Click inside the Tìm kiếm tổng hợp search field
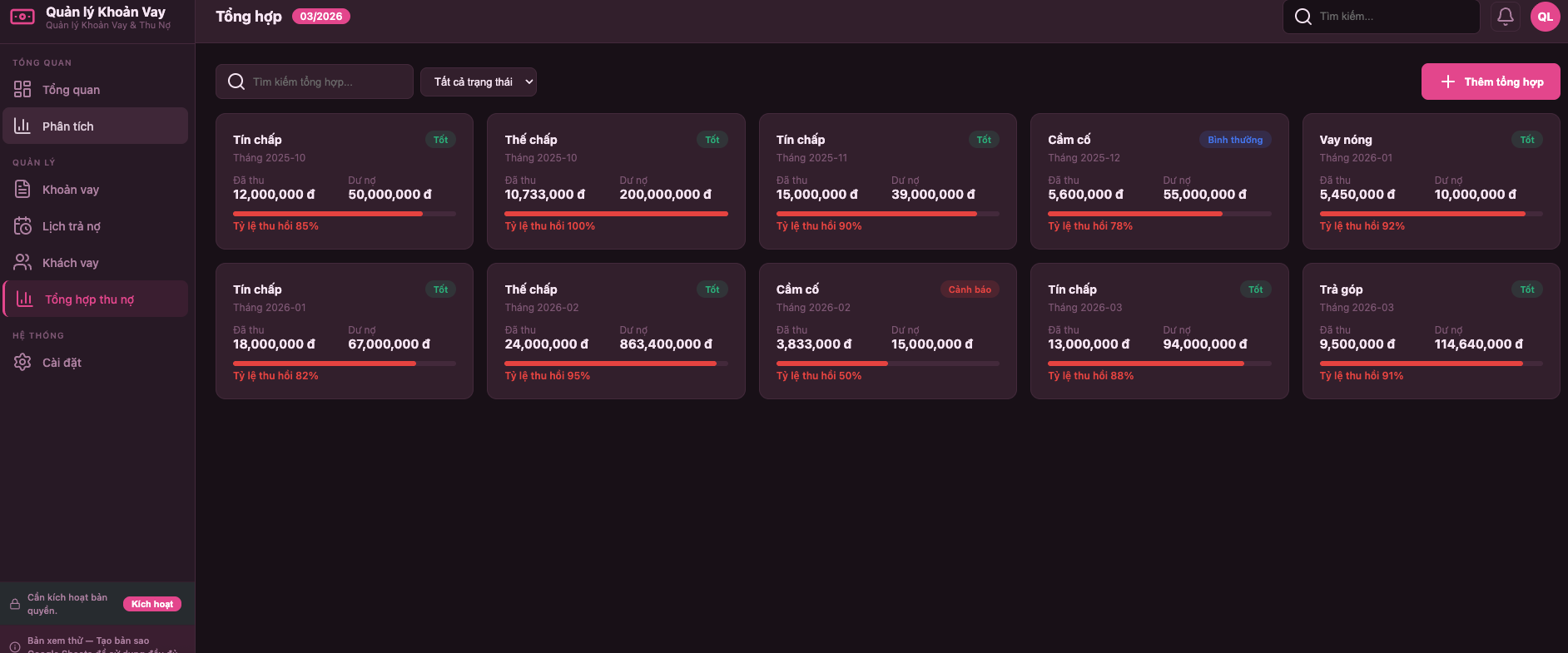 (315, 82)
